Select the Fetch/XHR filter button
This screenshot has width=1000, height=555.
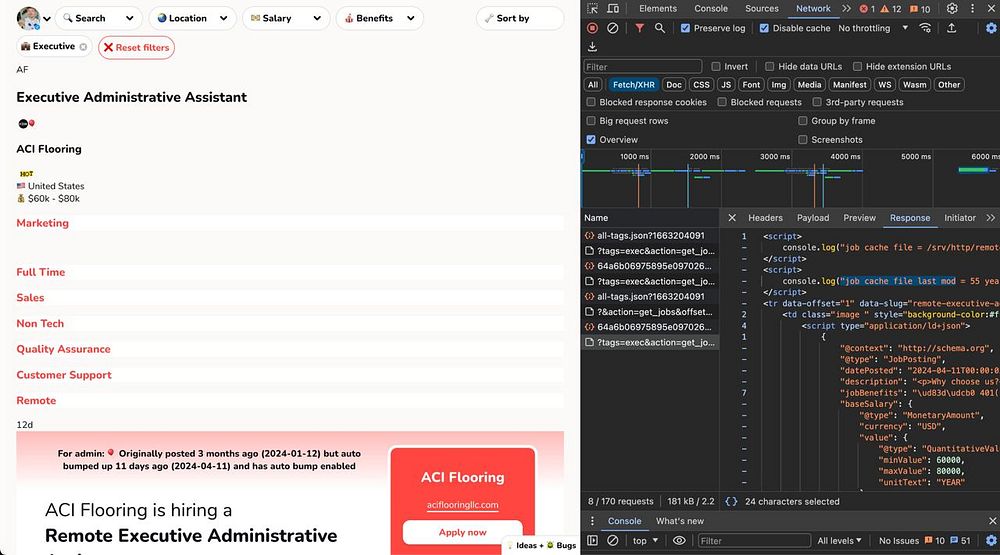pyautogui.click(x=633, y=84)
